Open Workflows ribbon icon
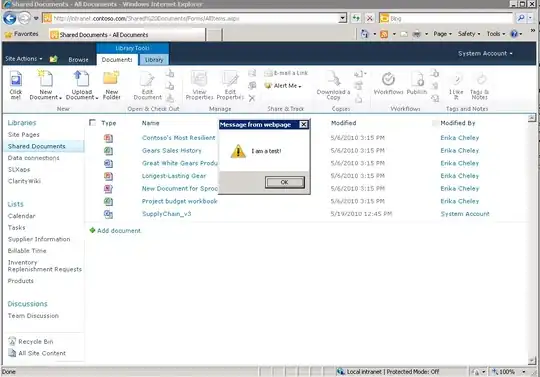The height and width of the screenshot is (377, 540). point(388,83)
